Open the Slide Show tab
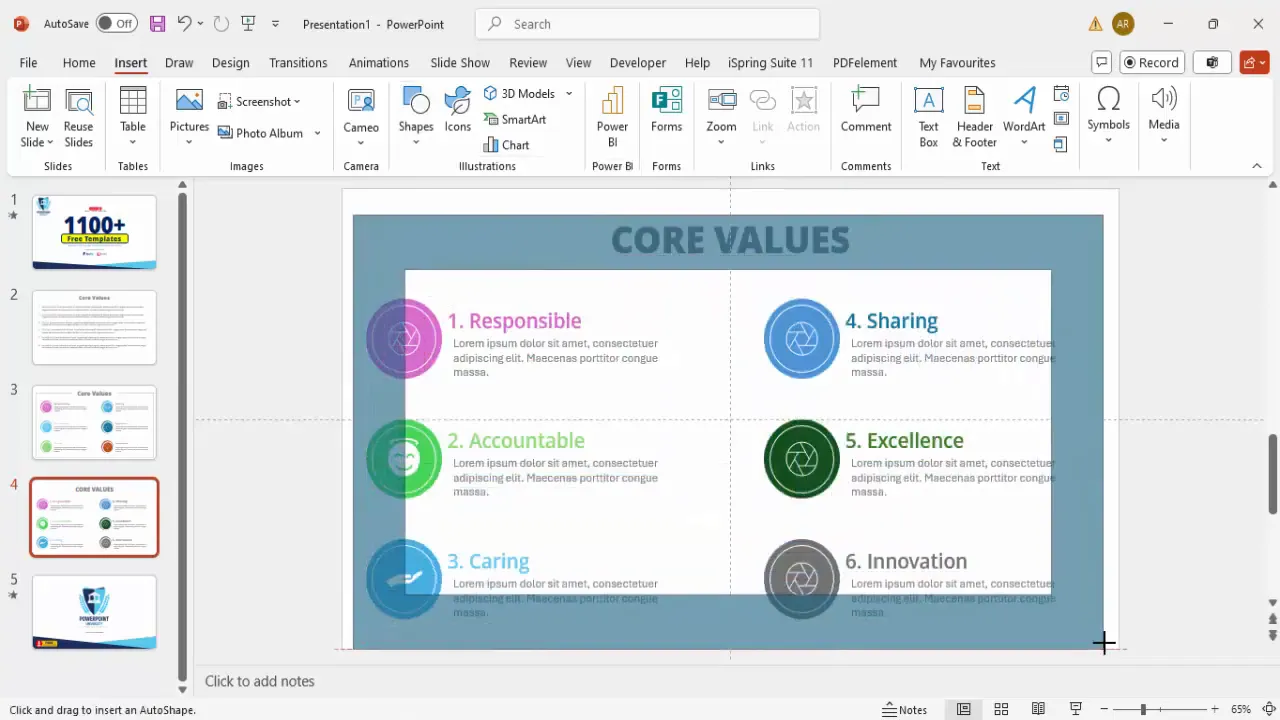 pos(460,62)
